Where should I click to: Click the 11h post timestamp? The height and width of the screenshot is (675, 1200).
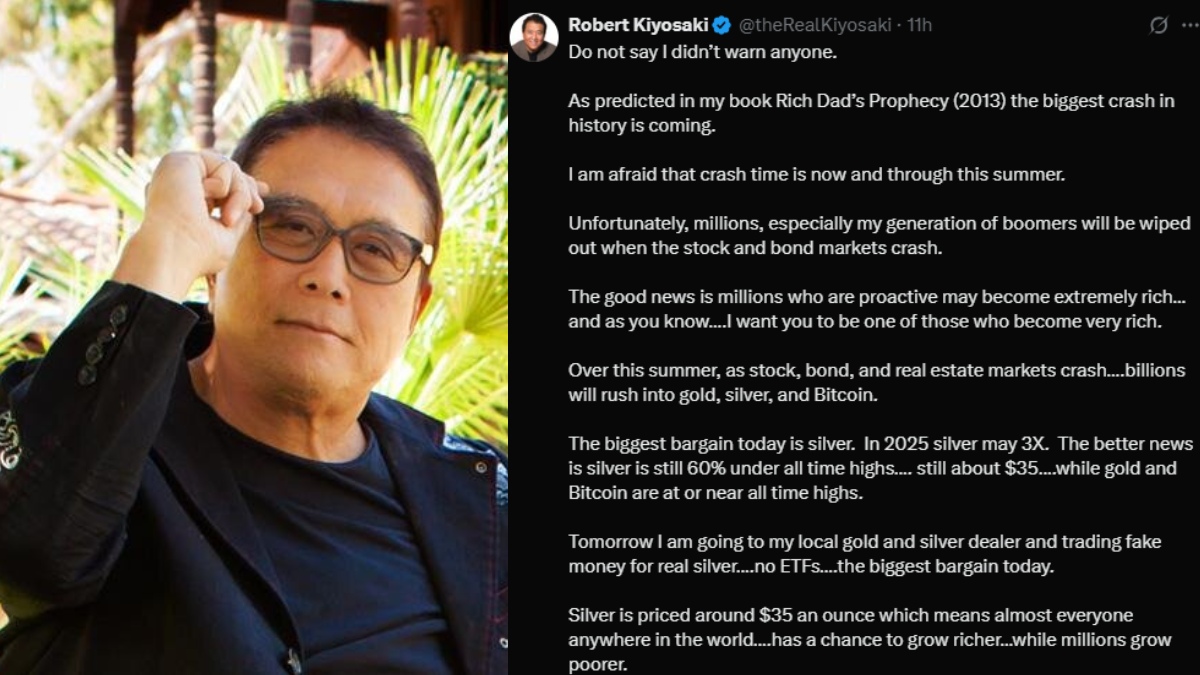pyautogui.click(x=919, y=25)
